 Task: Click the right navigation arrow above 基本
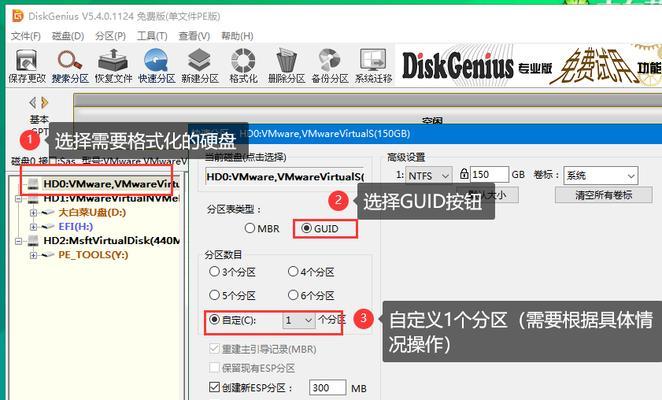point(45,102)
